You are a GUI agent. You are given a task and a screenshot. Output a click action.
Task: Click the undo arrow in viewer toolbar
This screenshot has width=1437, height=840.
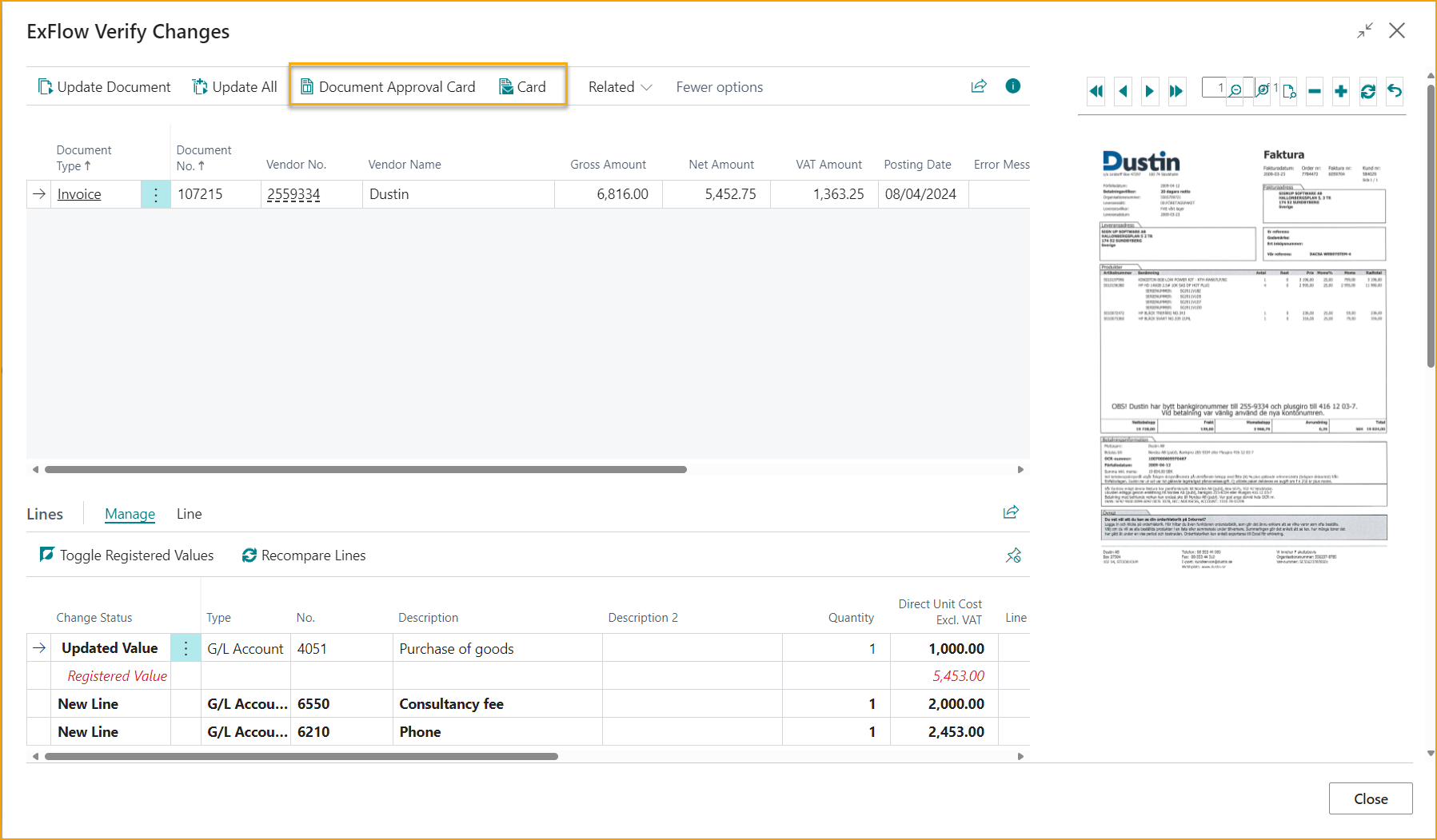pyautogui.click(x=1395, y=91)
